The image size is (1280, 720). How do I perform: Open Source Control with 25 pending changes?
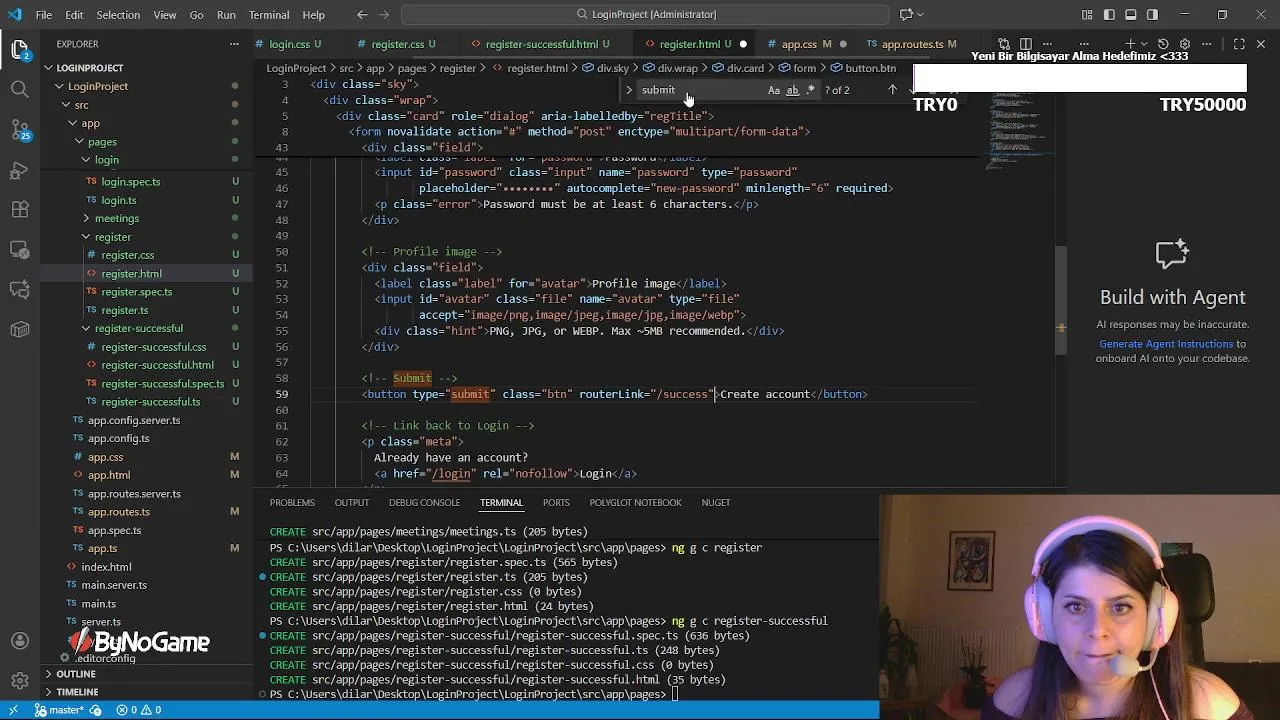point(20,130)
